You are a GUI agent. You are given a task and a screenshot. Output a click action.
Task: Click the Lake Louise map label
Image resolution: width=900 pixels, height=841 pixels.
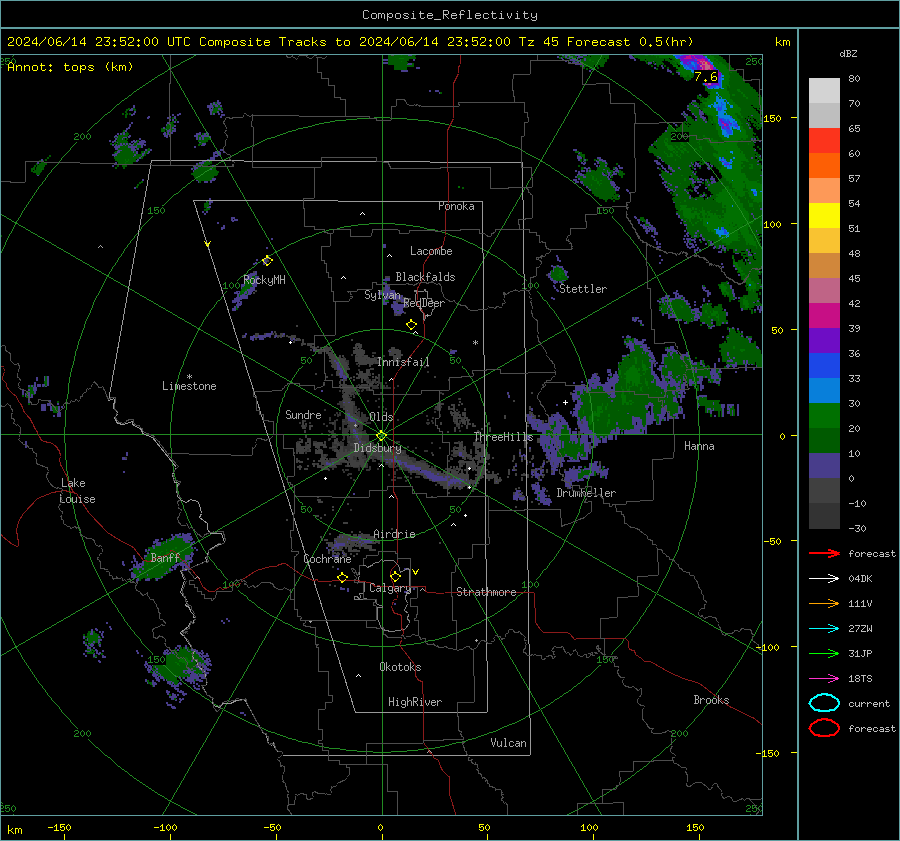(77, 491)
